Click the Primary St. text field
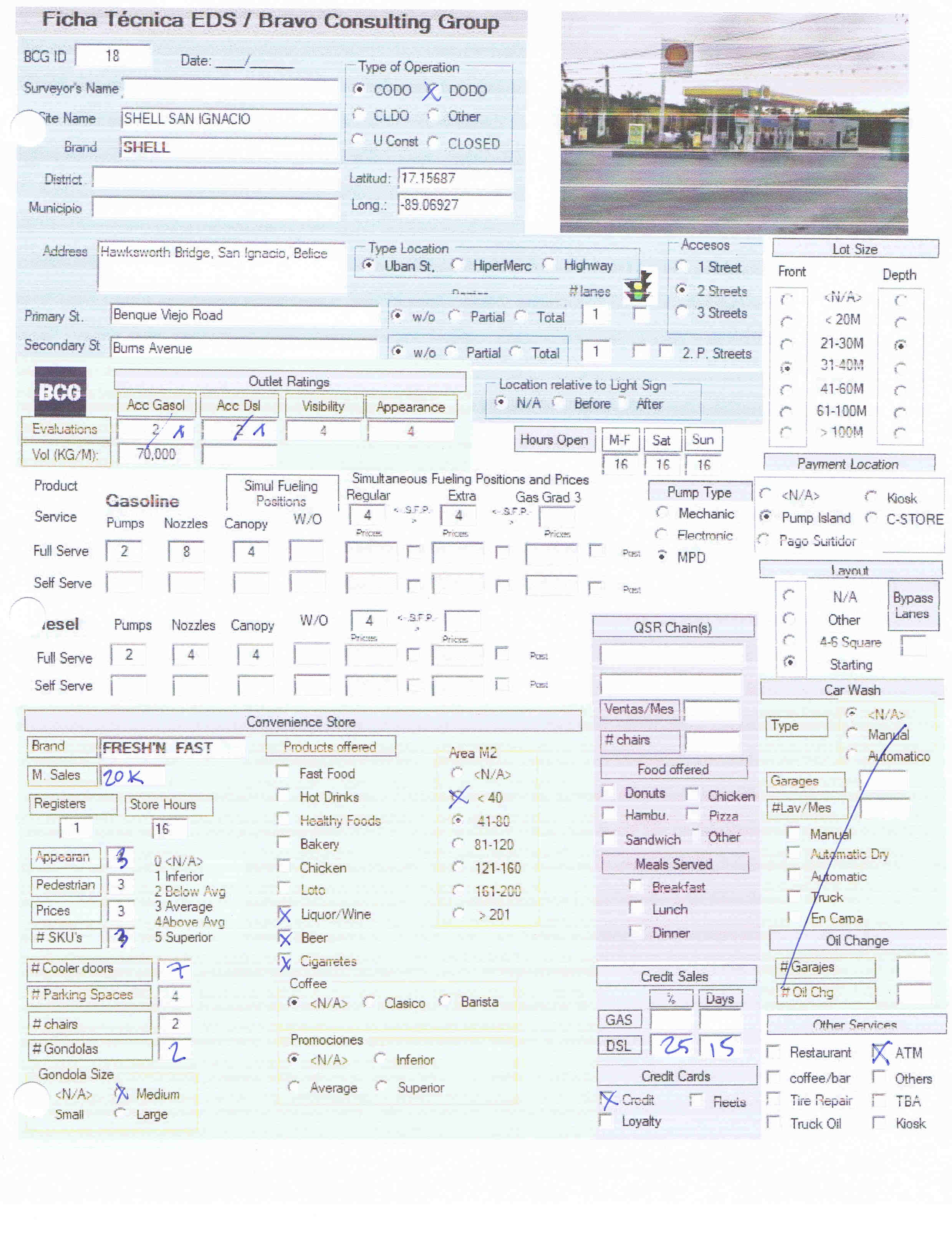952x1240 pixels. (244, 315)
